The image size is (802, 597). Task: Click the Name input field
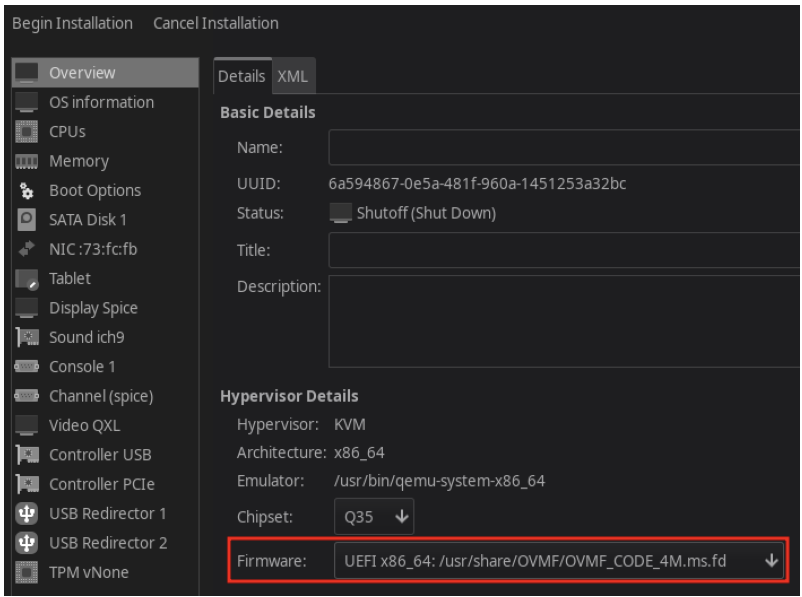pyautogui.click(x=564, y=148)
